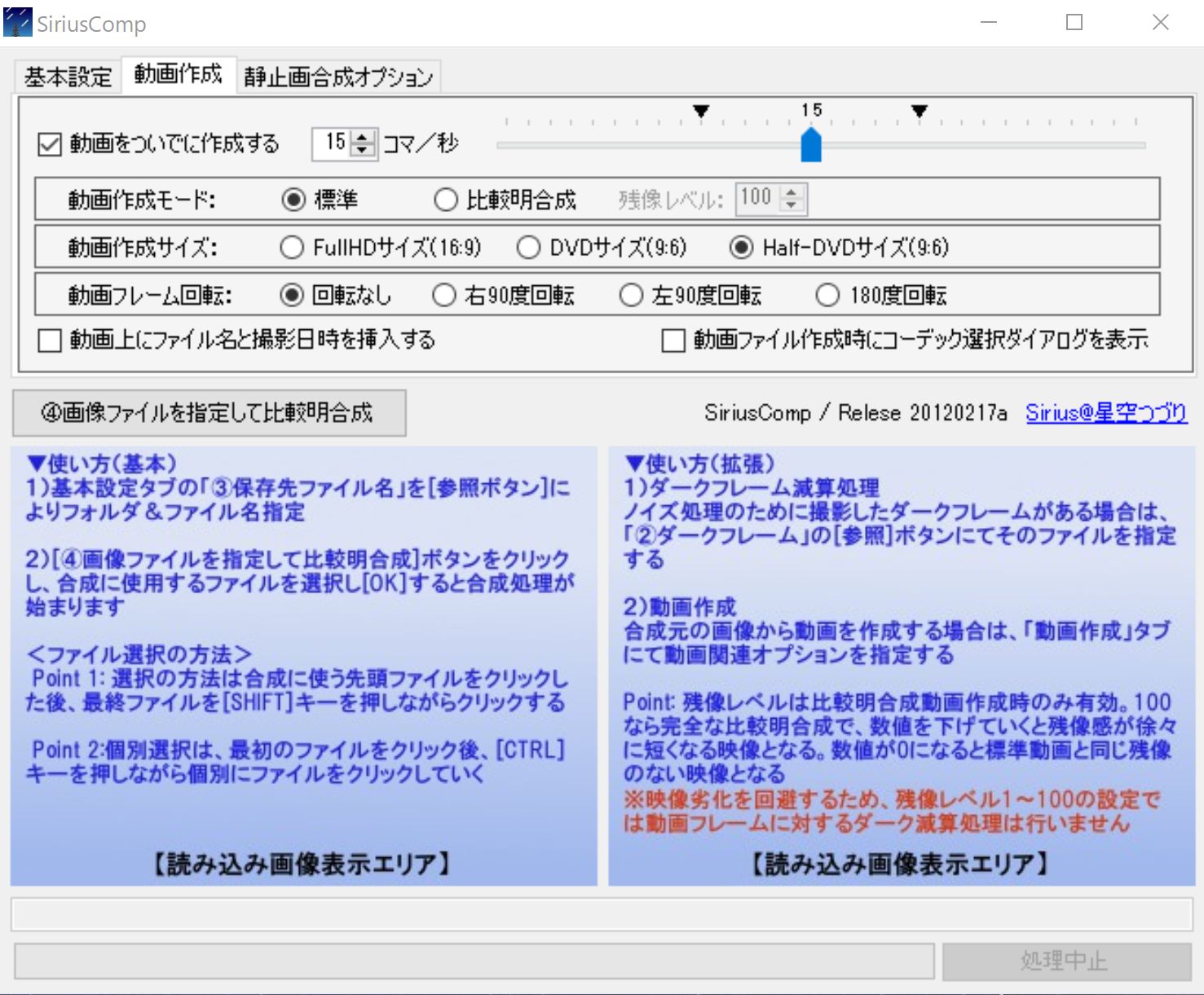Select the 動画作成 tab
The image size is (1204, 995).
point(179,74)
